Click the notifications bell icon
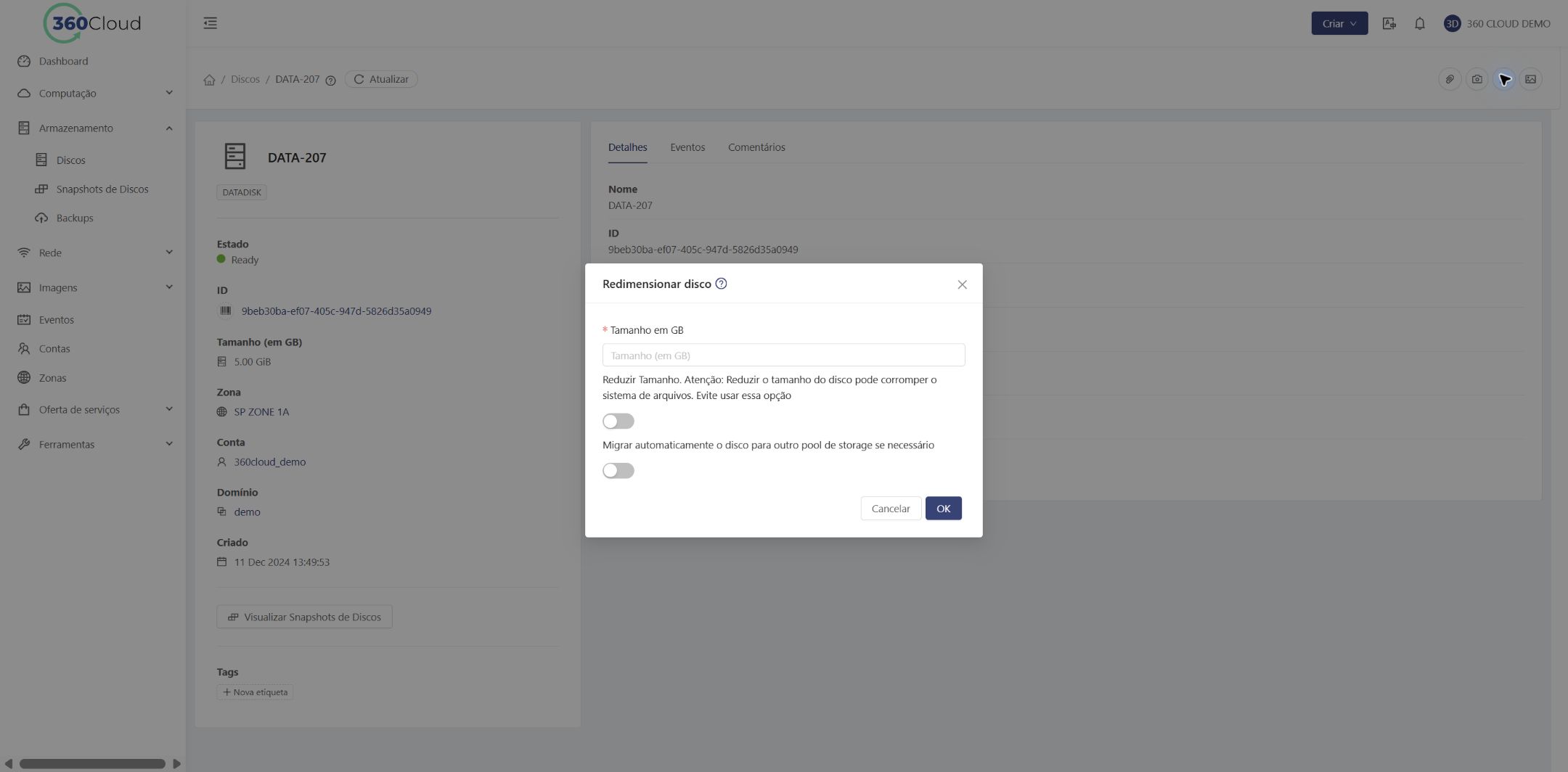1568x772 pixels. tap(1419, 23)
